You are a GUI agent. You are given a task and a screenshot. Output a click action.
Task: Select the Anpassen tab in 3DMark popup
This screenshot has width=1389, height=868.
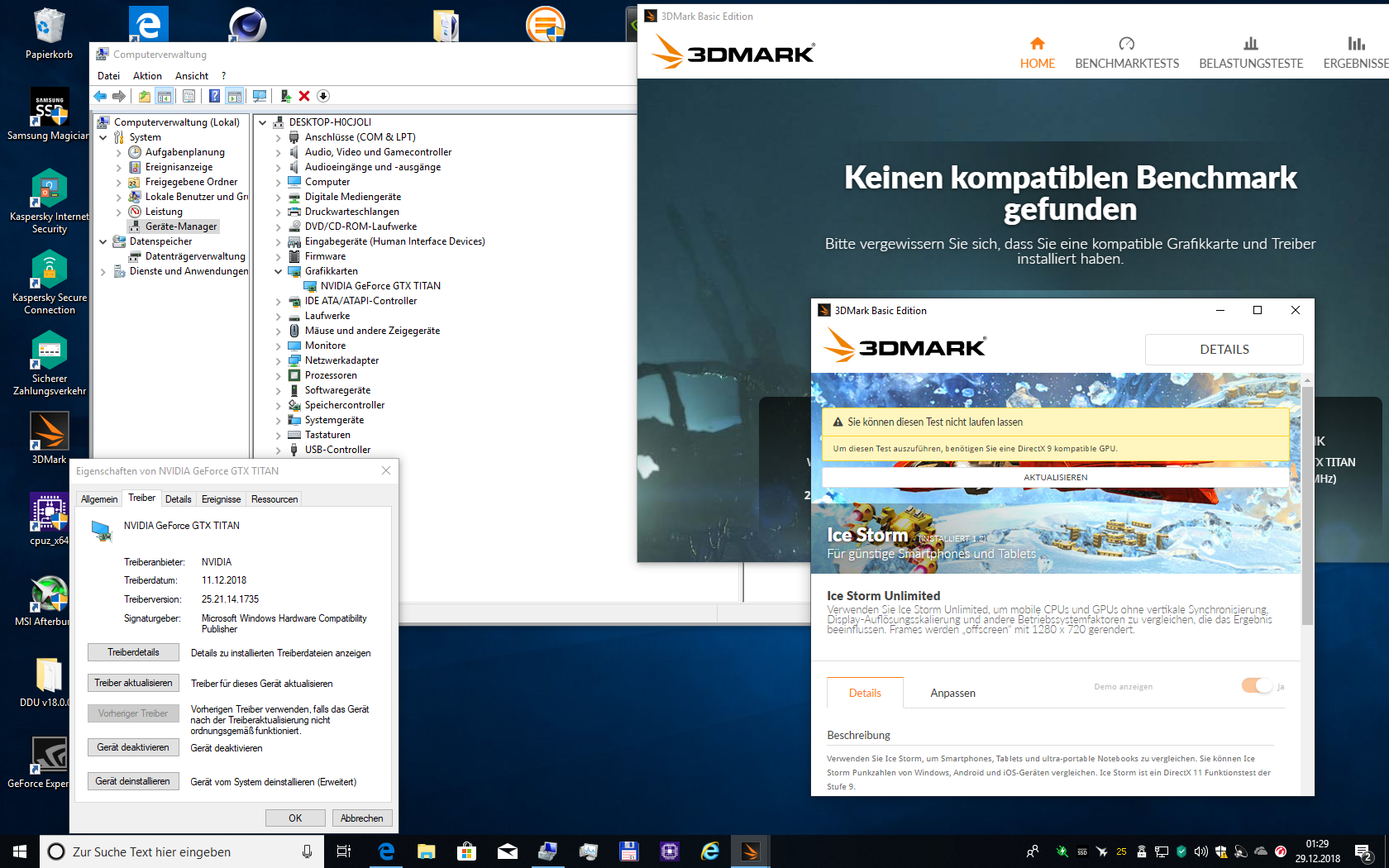pyautogui.click(x=952, y=693)
